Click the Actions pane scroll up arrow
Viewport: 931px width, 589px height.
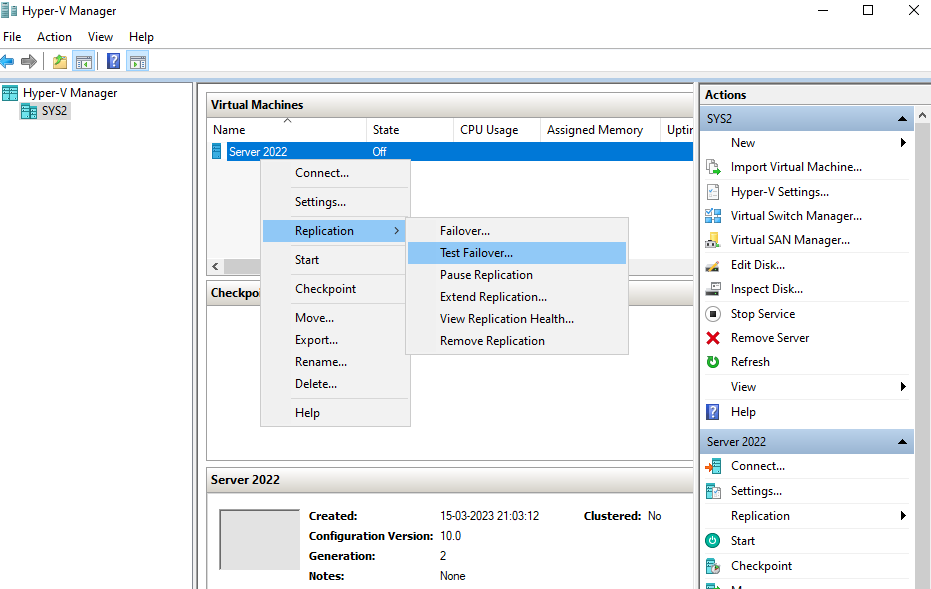click(922, 115)
